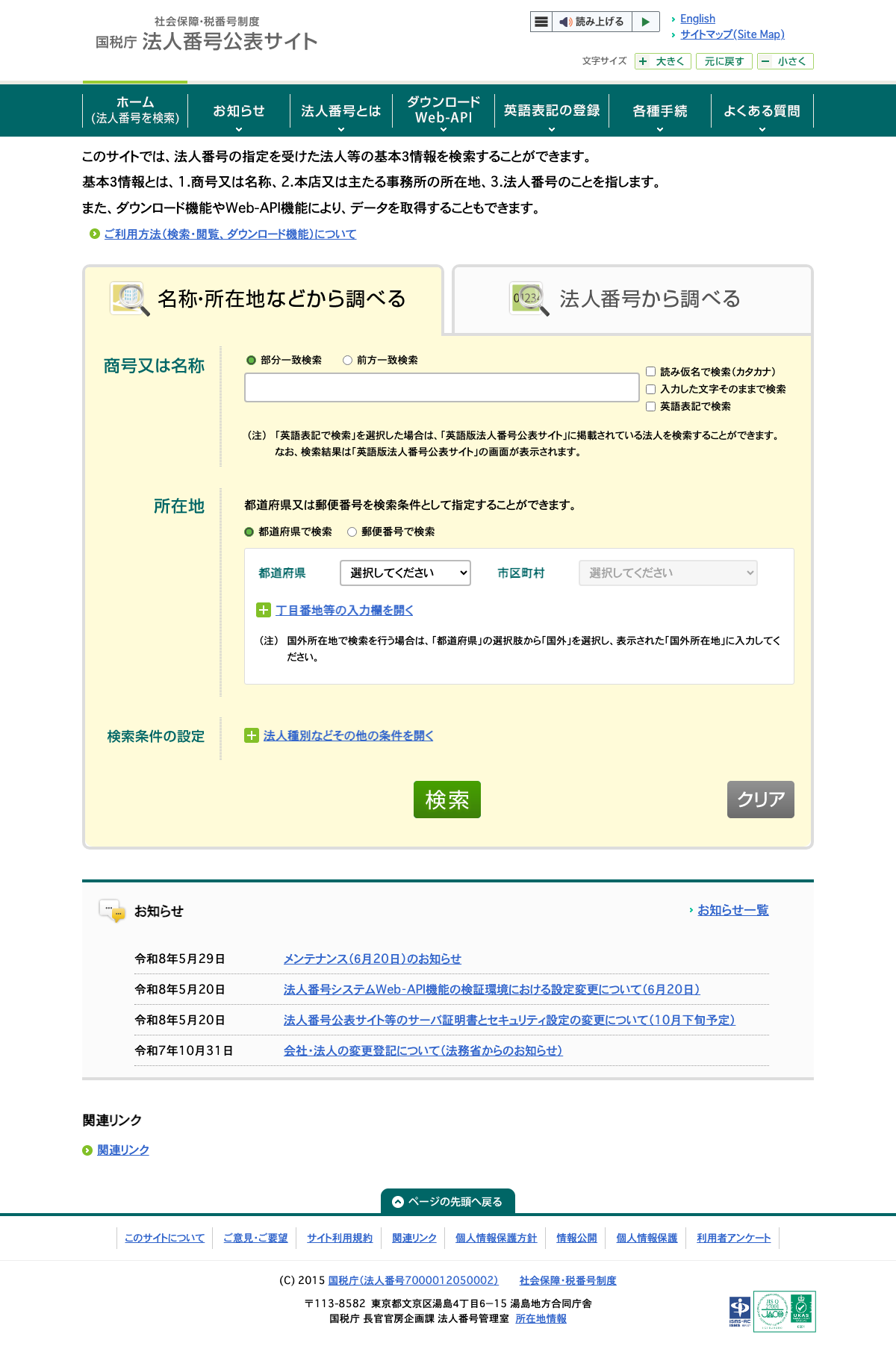Click the speaker 読み上げる button

(592, 22)
